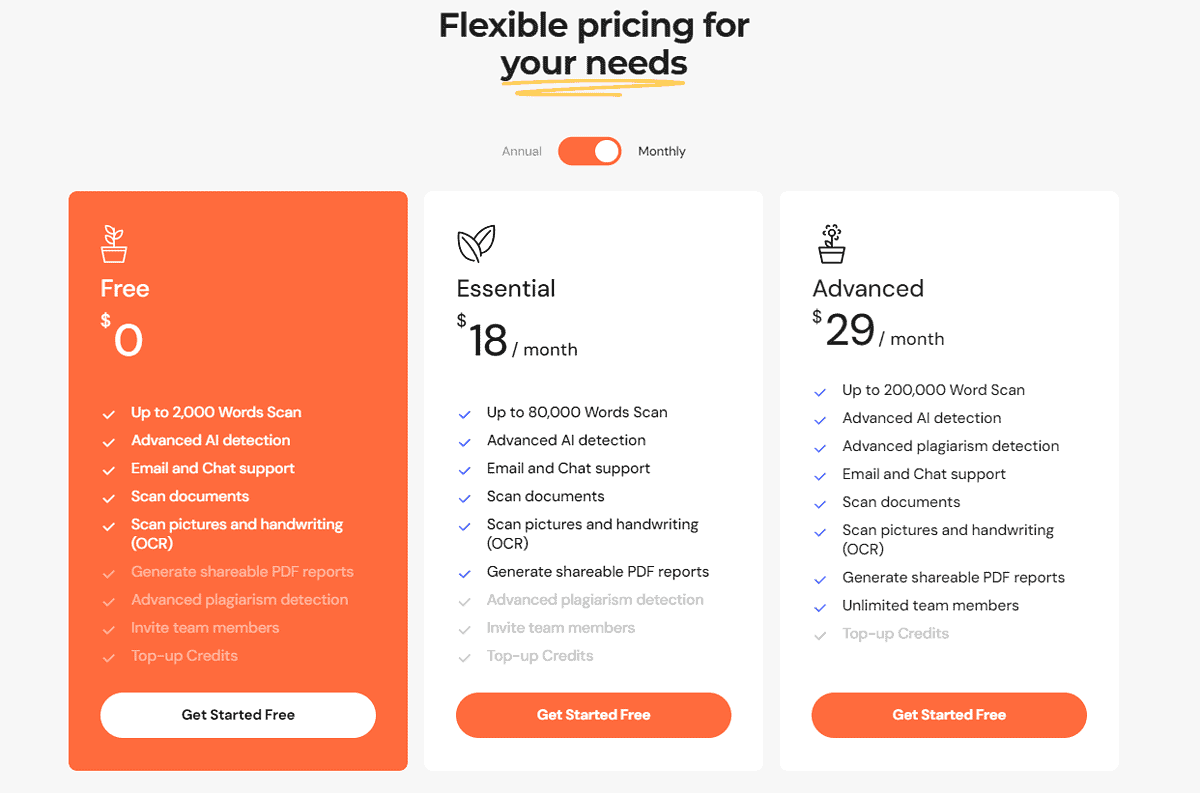Viewport: 1200px width, 793px height.
Task: Click checkmark next to Advanced plagiarism detection in Advanced plan
Action: tap(820, 447)
